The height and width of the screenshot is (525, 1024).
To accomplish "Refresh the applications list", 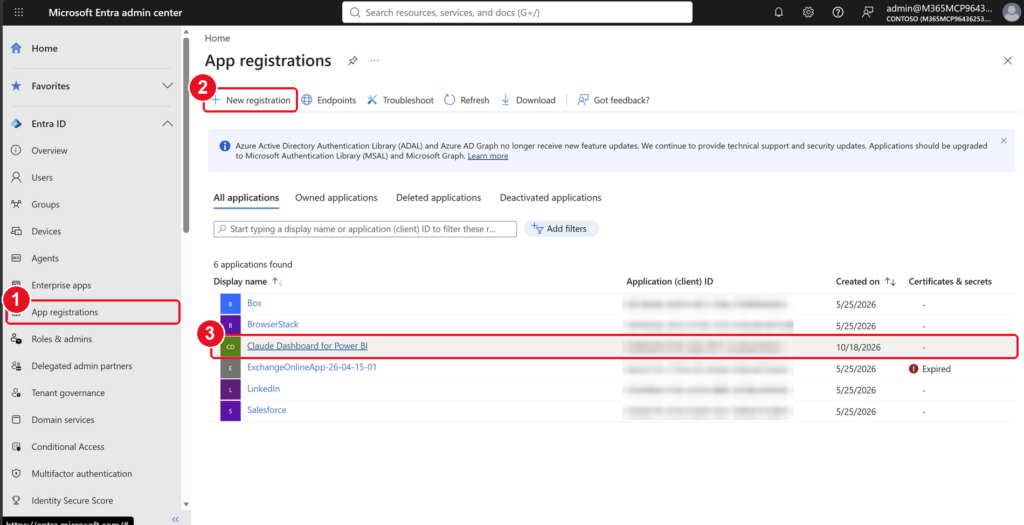I will pos(467,100).
